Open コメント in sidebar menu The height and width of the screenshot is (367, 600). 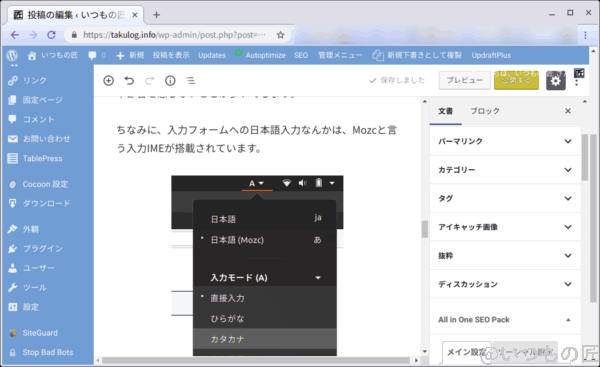click(x=31, y=119)
